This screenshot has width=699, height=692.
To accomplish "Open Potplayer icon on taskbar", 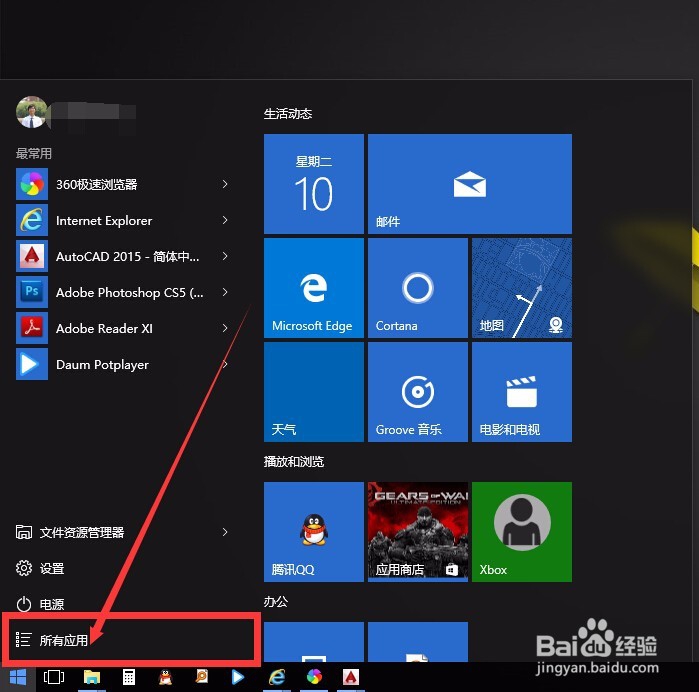I will [x=238, y=677].
